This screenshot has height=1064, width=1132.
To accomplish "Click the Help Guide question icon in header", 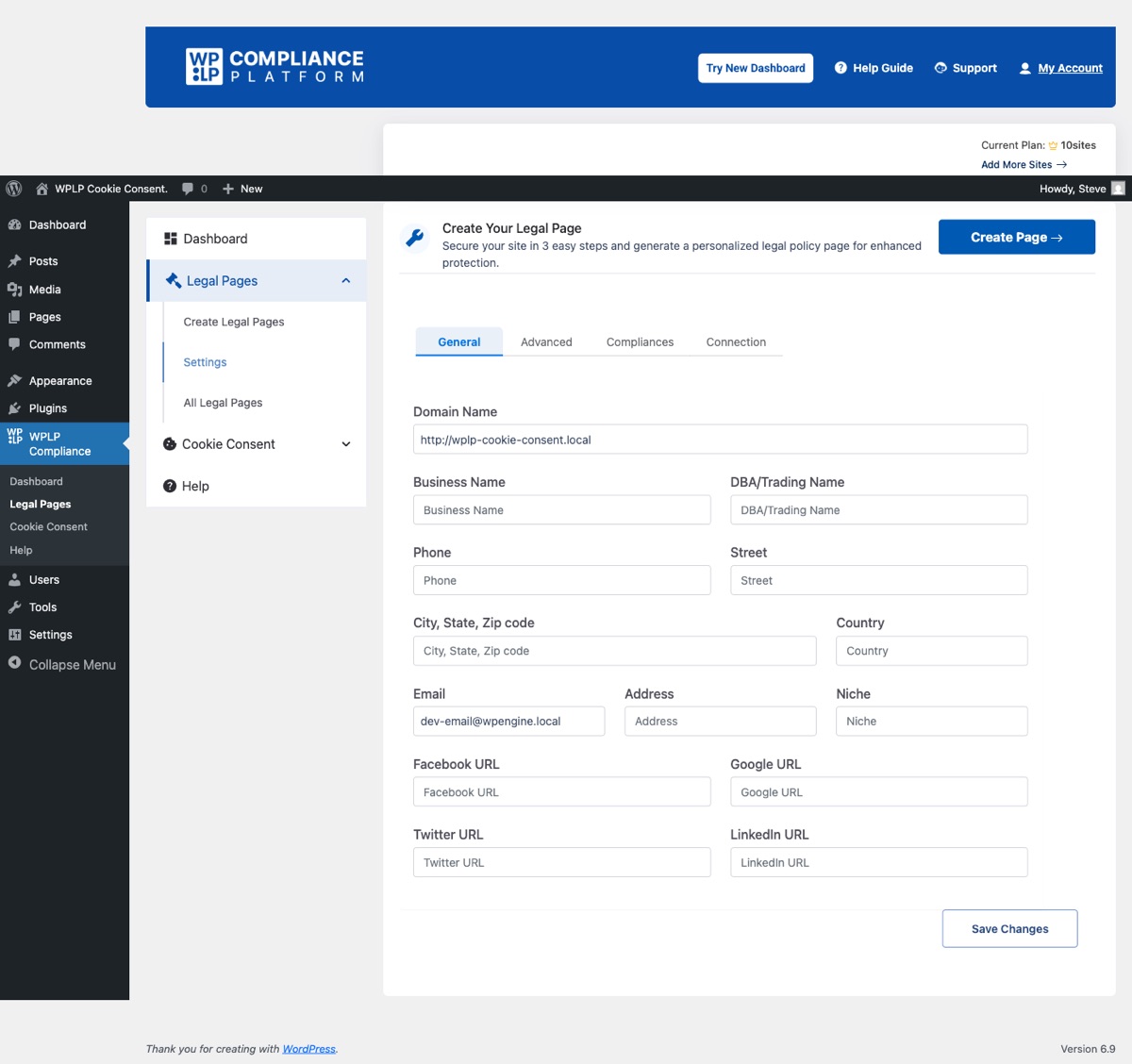I will coord(841,68).
